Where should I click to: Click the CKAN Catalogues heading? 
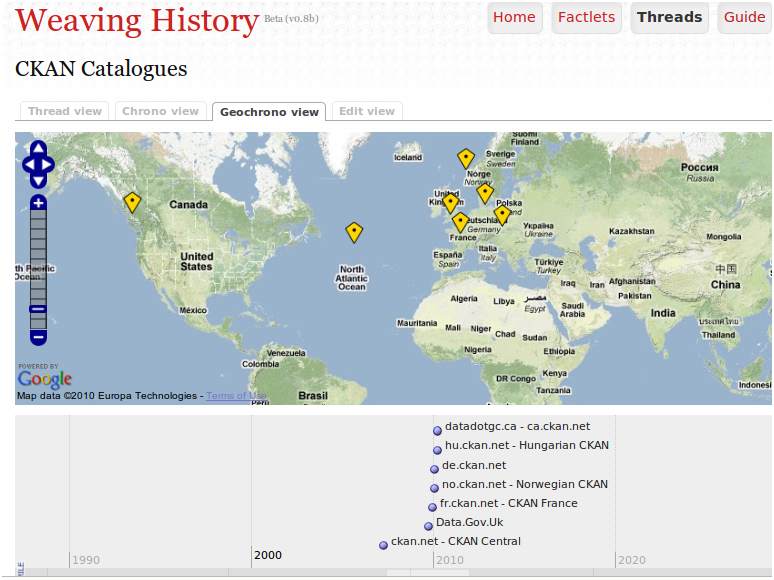click(101, 69)
